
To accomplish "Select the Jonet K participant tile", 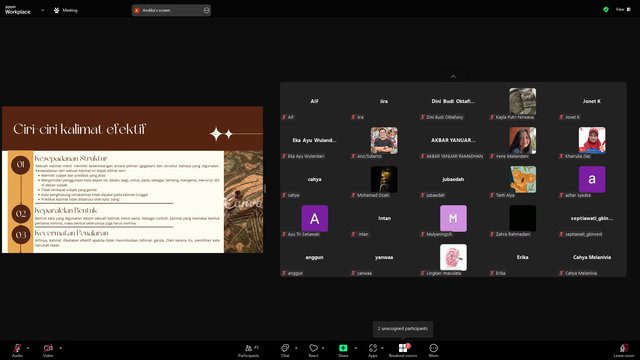I will [592, 102].
